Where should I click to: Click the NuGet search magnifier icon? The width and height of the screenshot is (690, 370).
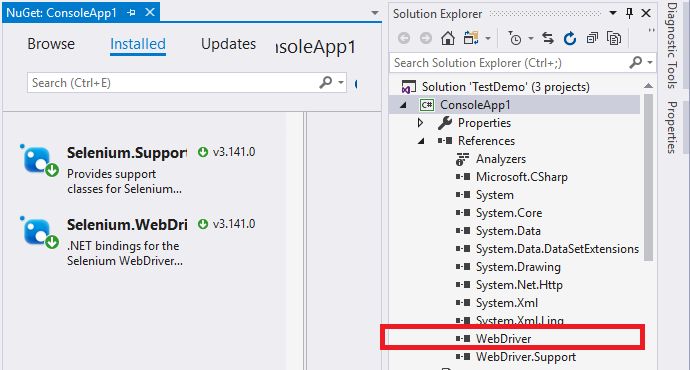click(326, 82)
